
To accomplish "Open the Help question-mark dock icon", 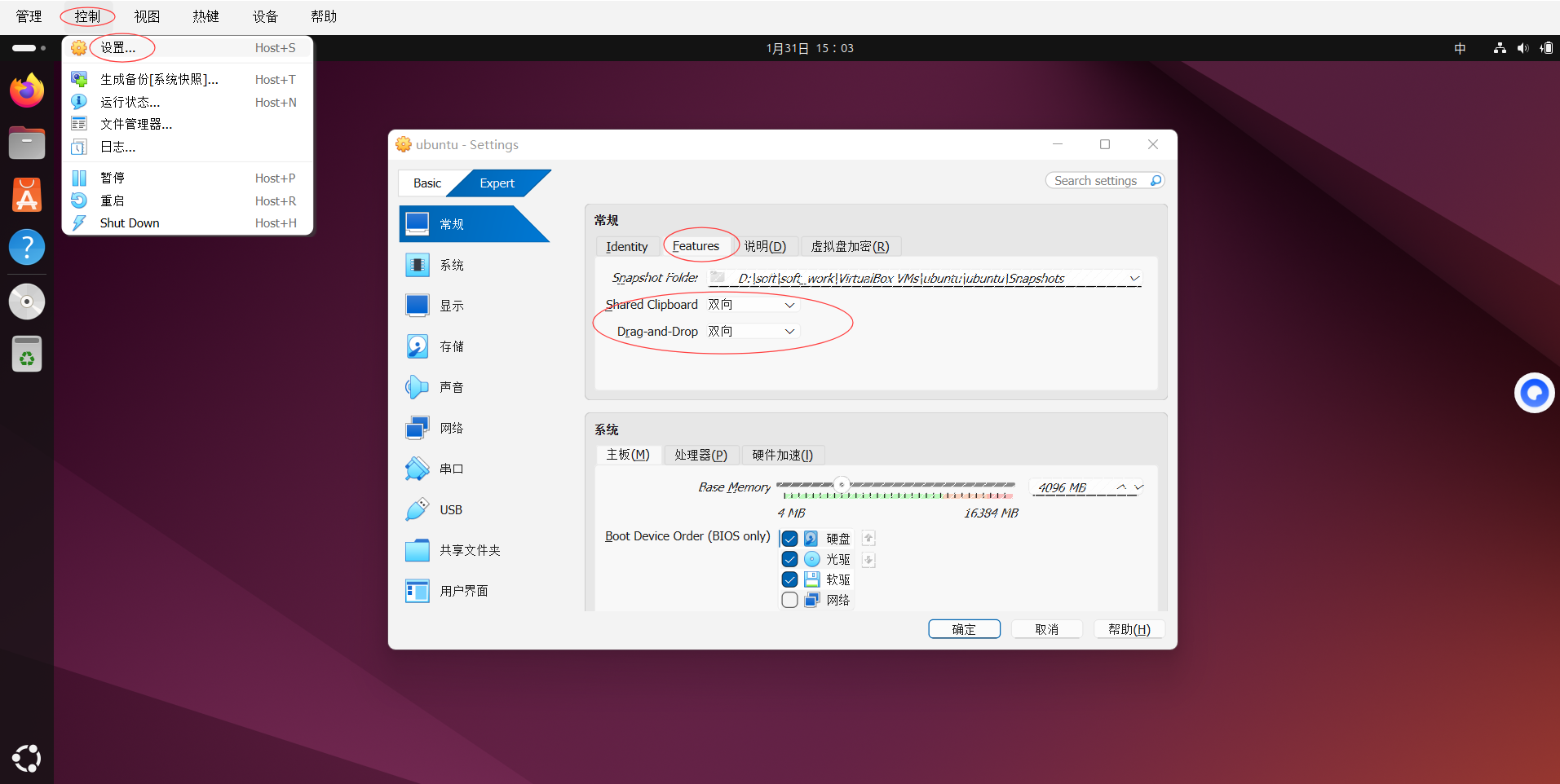I will coord(27,247).
